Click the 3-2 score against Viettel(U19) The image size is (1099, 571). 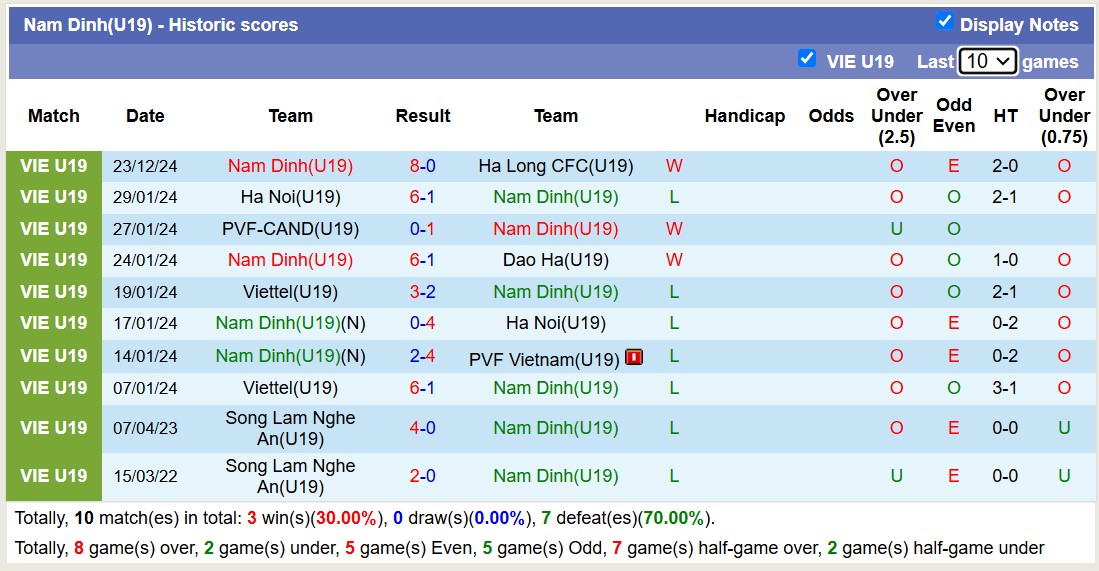coord(422,292)
